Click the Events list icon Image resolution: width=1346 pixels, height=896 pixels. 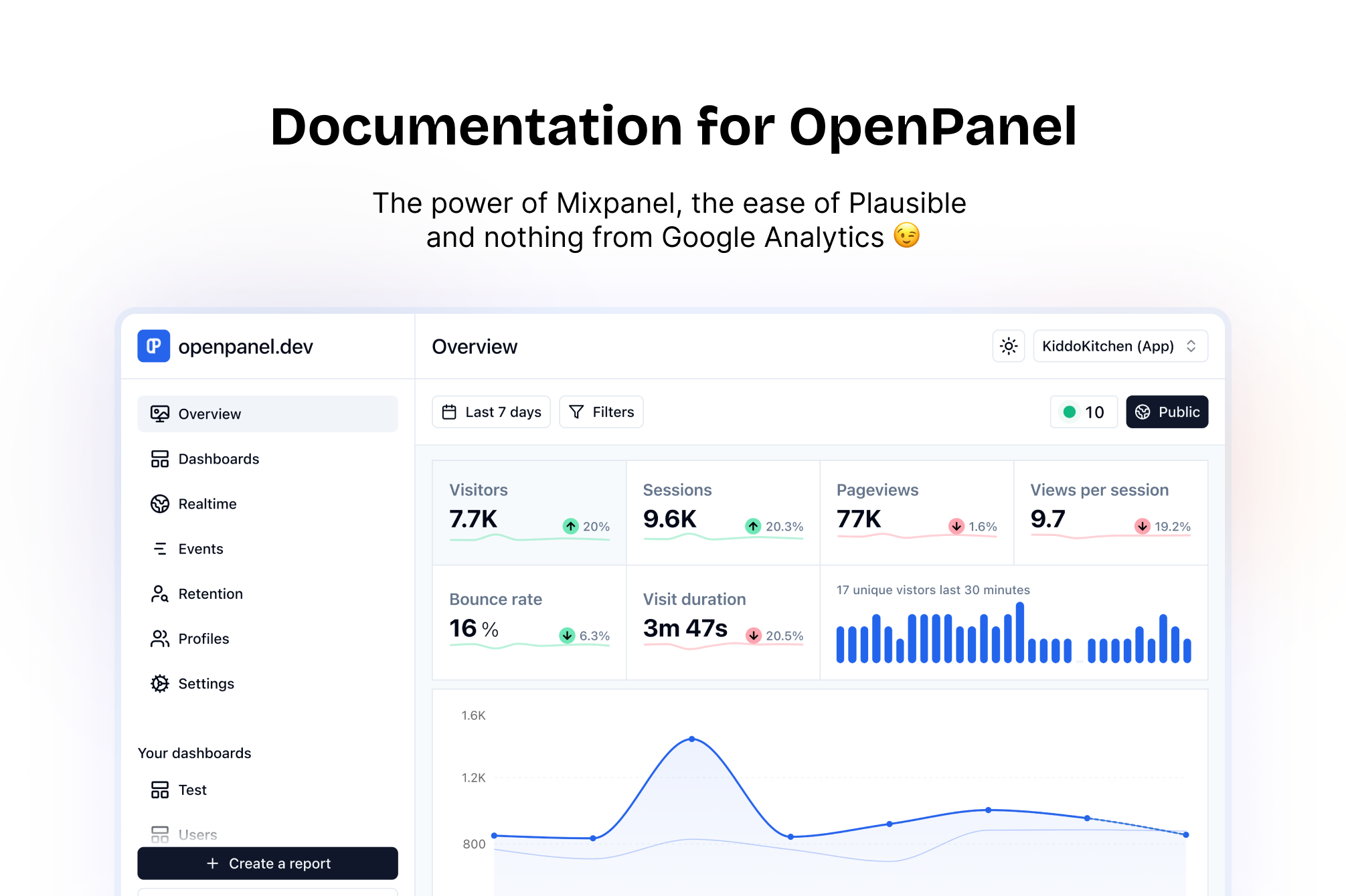pos(159,549)
